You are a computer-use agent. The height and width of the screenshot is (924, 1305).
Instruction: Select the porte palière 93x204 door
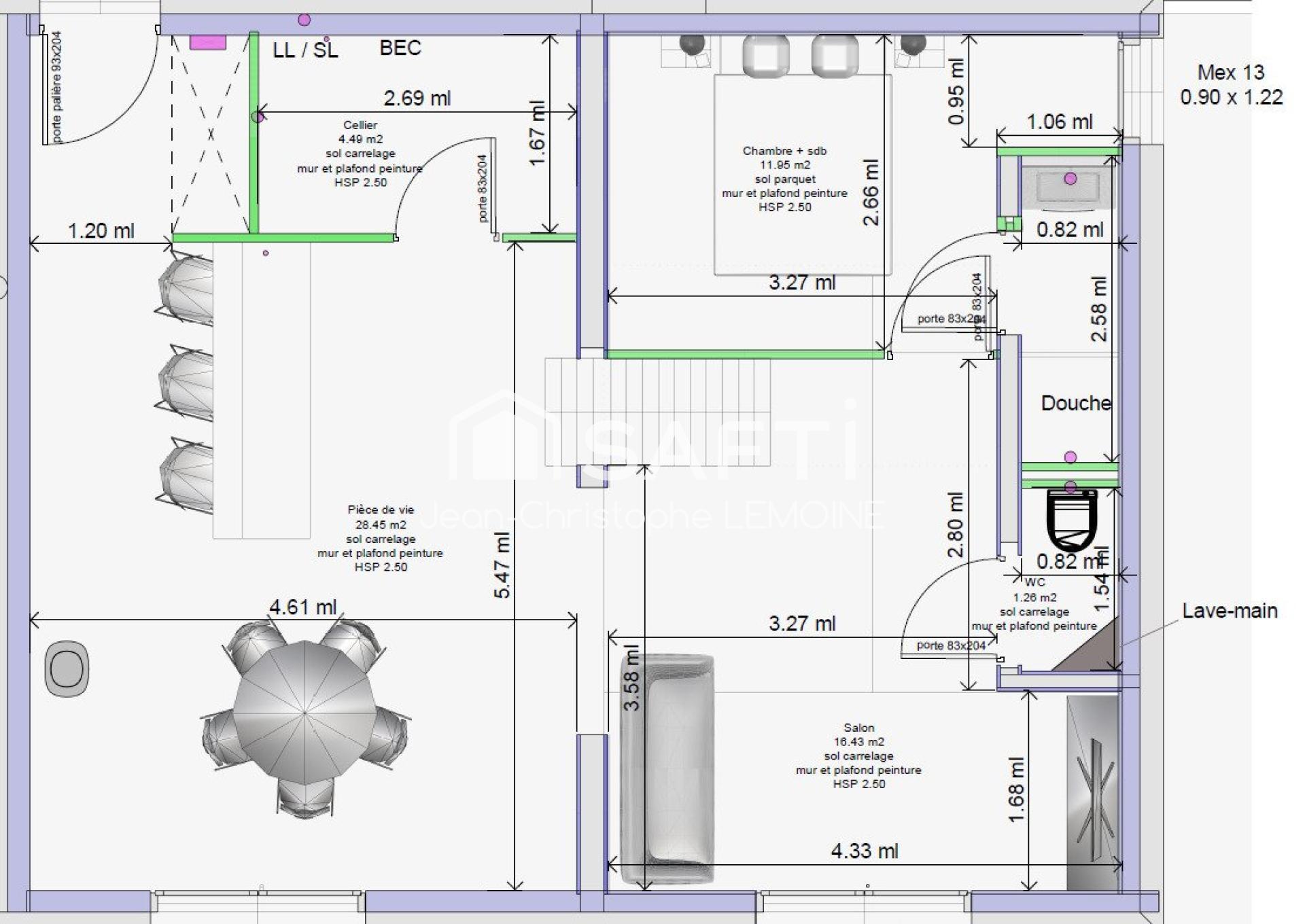(56, 87)
